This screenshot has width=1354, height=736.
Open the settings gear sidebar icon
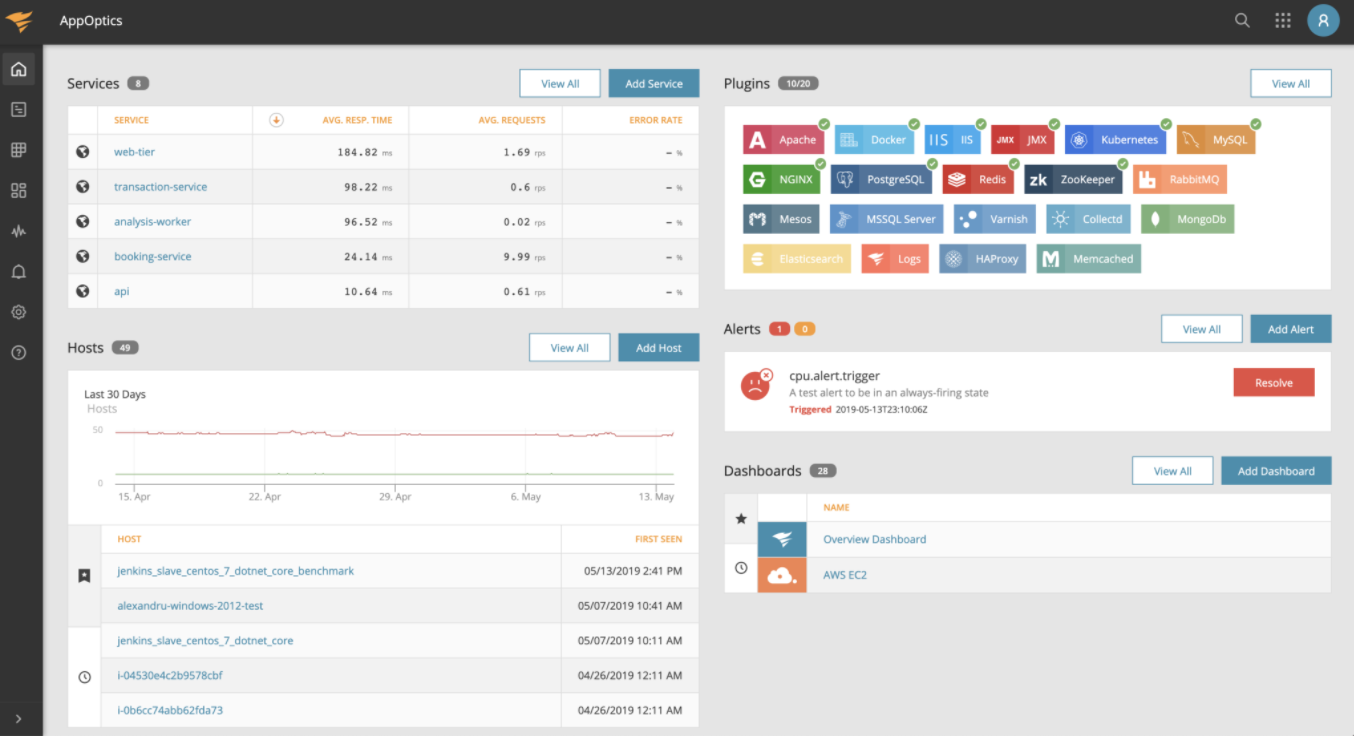click(18, 312)
